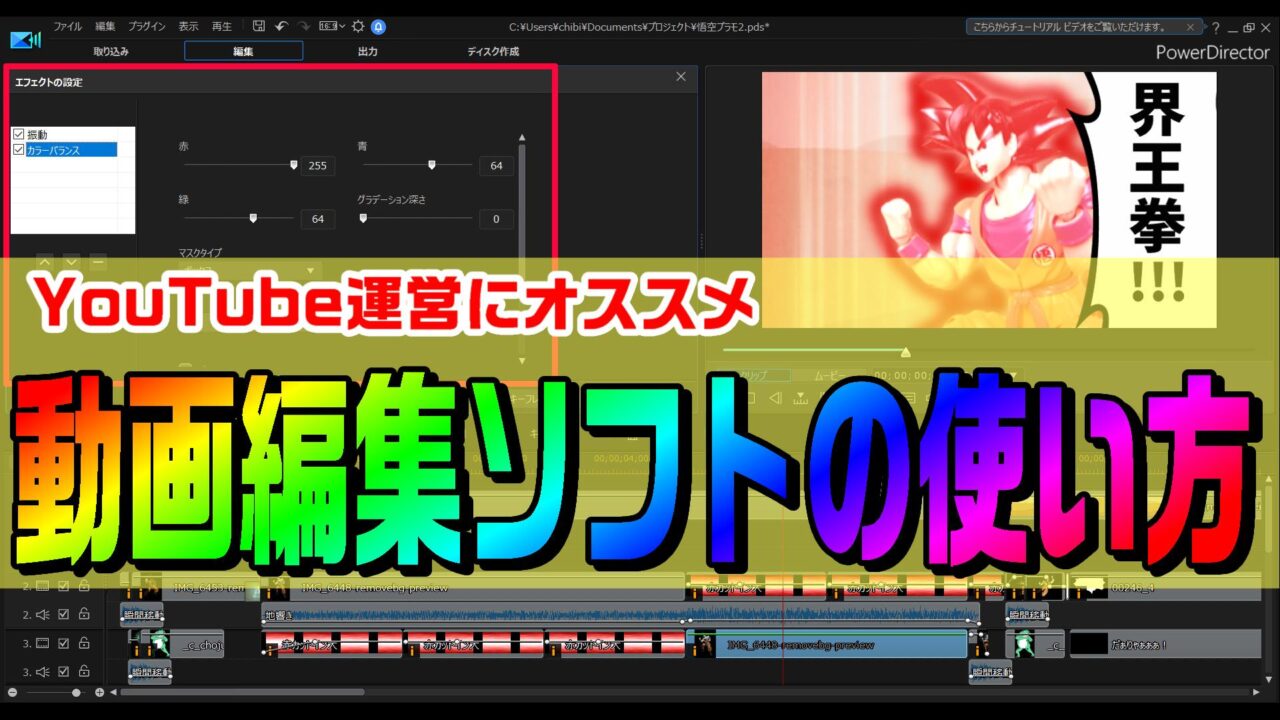
Task: Close the エフェクトの設定 panel
Action: tap(681, 77)
